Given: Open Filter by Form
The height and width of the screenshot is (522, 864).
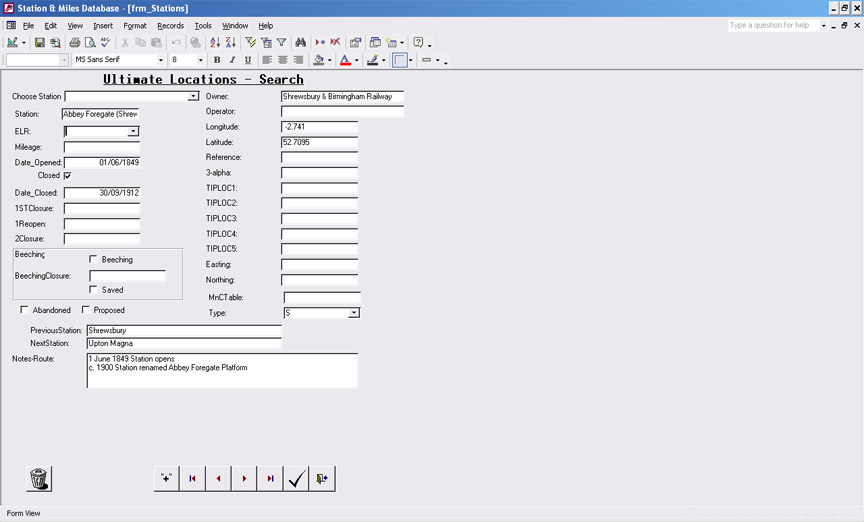Looking at the screenshot, I should click(x=266, y=42).
